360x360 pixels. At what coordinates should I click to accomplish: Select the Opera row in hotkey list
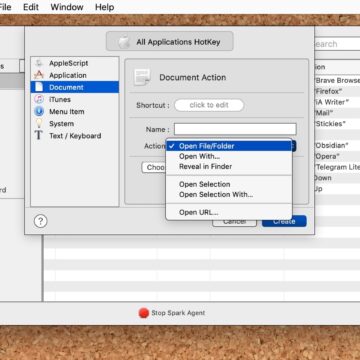[x=337, y=156]
